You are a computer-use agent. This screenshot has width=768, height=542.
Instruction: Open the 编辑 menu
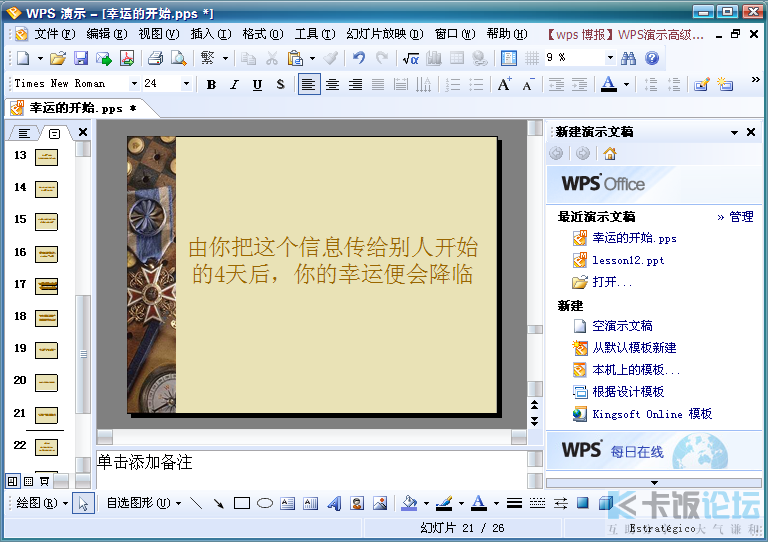pyautogui.click(x=107, y=34)
